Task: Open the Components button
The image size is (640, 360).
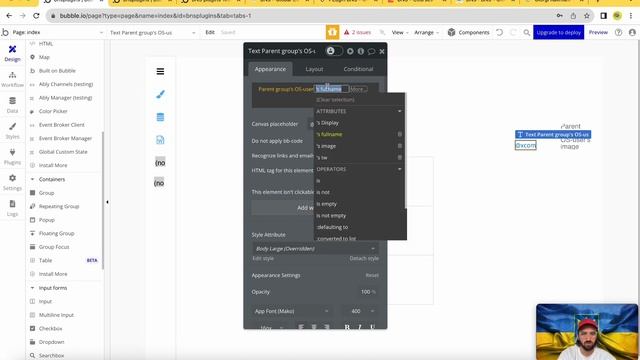Action: 469,32
